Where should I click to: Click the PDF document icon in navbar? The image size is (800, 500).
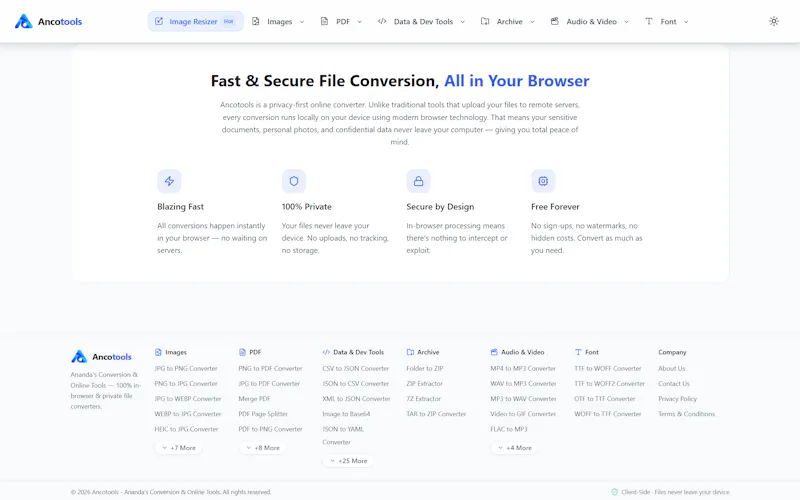tap(324, 21)
